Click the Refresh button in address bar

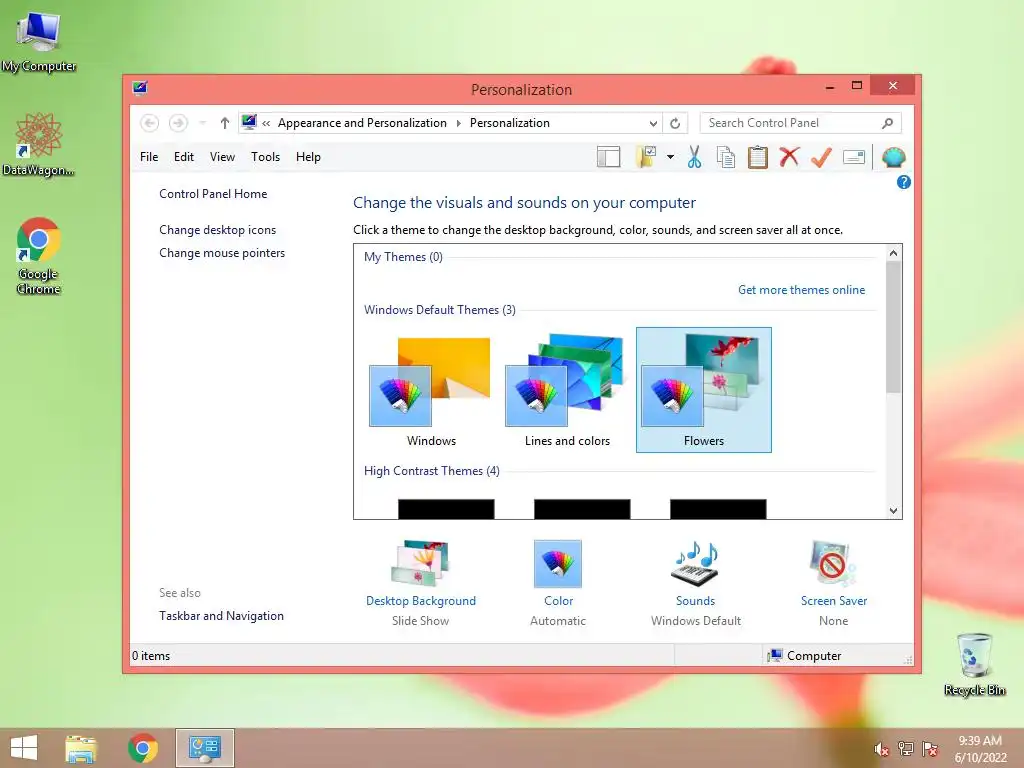(x=675, y=123)
